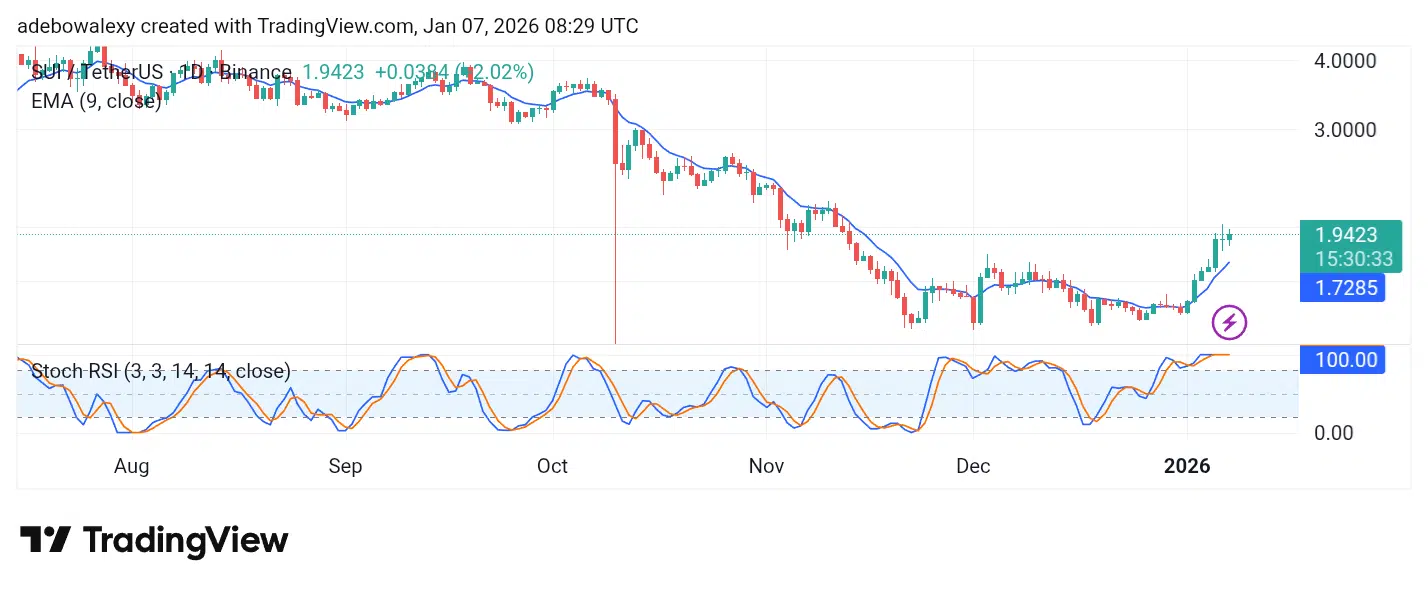Click the long red wick October candle

point(615,220)
